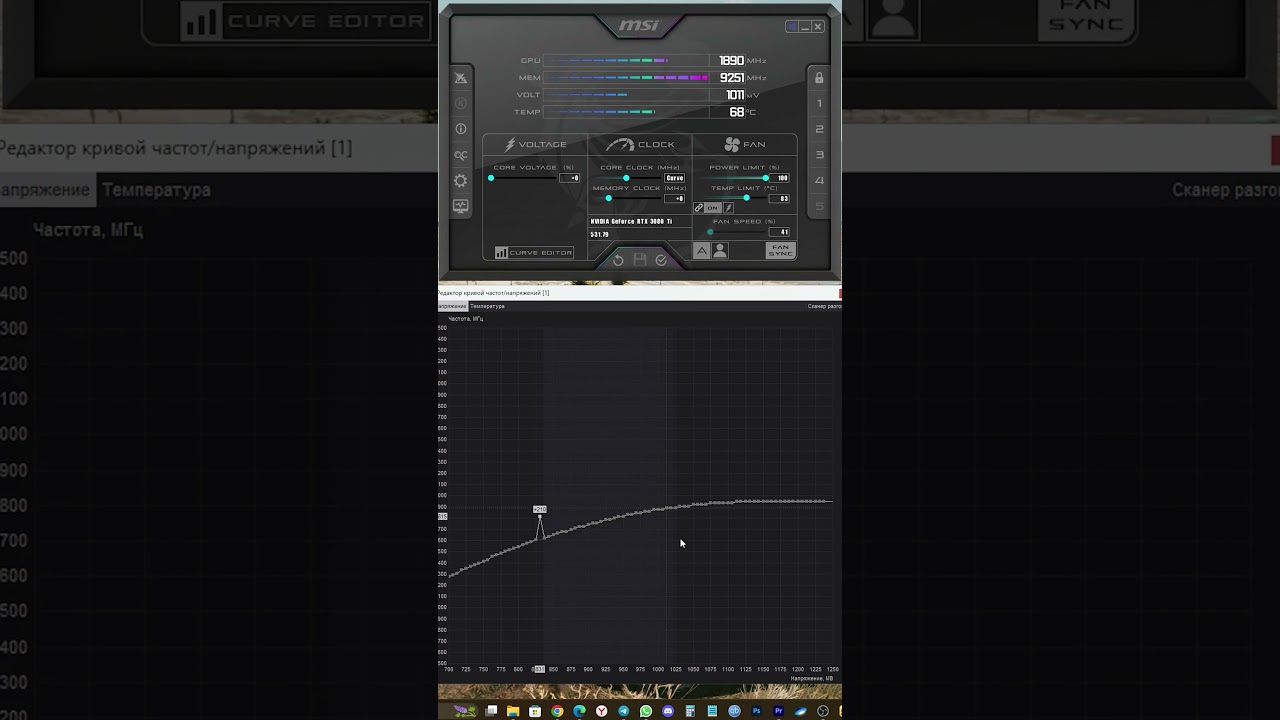Viewport: 1280px width, 720px height.
Task: Open Discord from the taskbar
Action: click(x=668, y=711)
